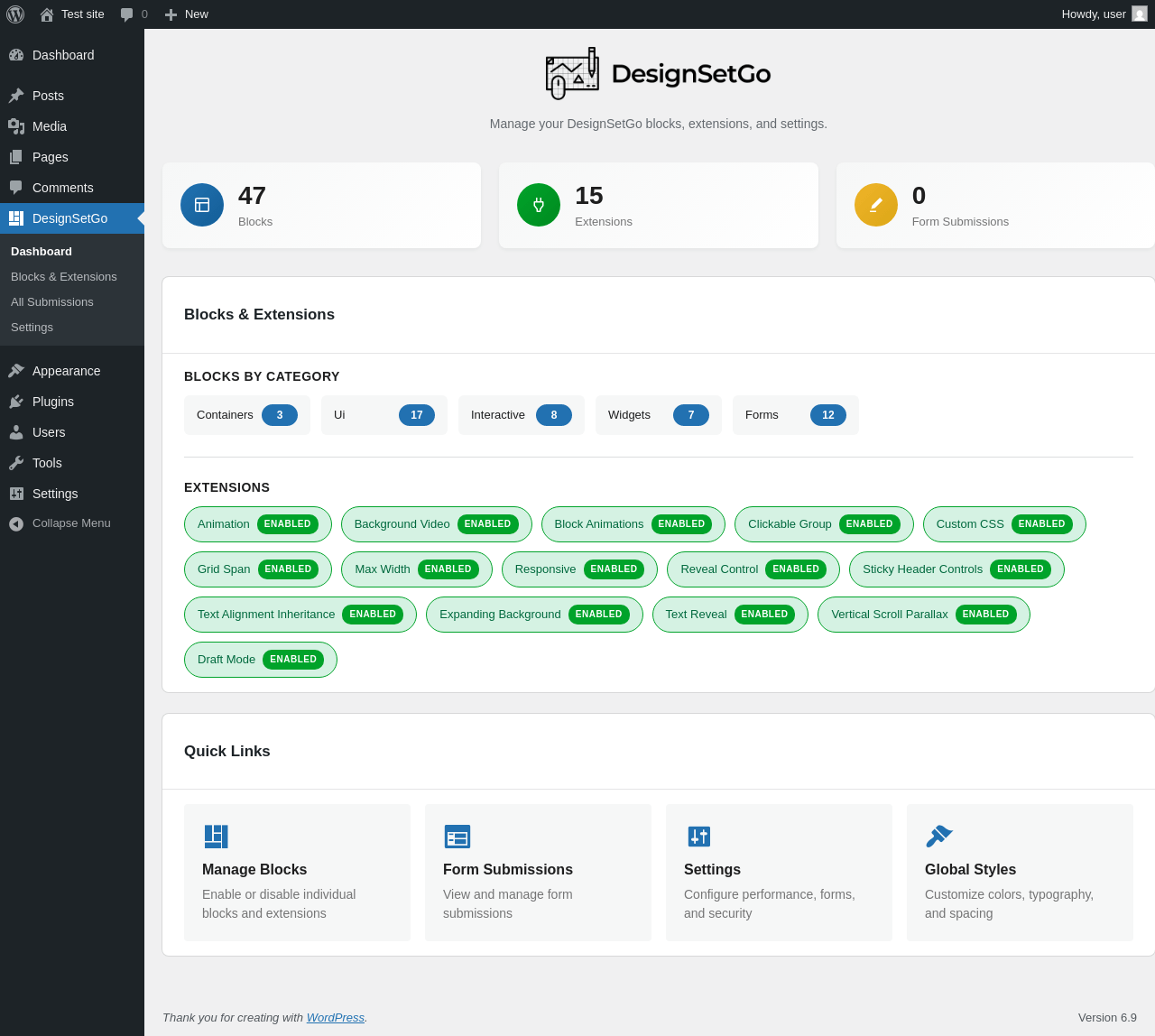1155x1036 pixels.
Task: Open Blocks & Extensions submenu item
Action: (x=64, y=277)
